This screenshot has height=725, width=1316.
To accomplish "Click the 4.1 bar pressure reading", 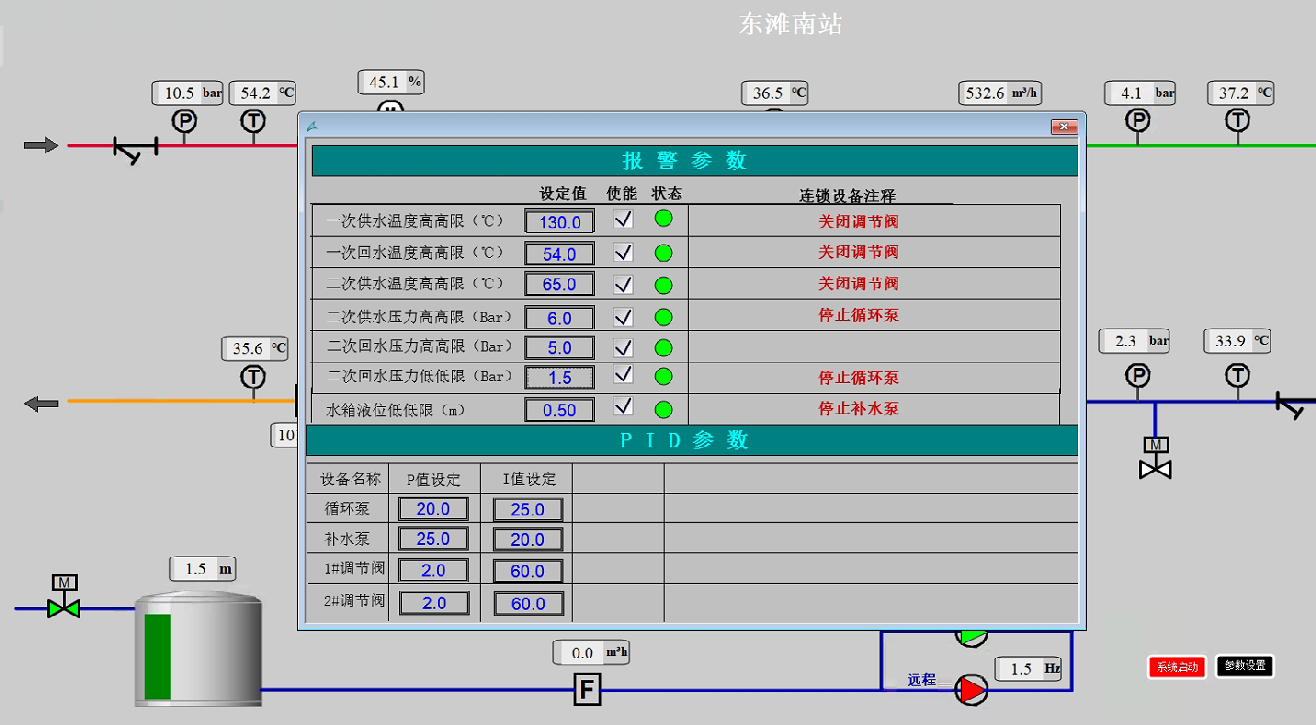I will pos(1141,93).
